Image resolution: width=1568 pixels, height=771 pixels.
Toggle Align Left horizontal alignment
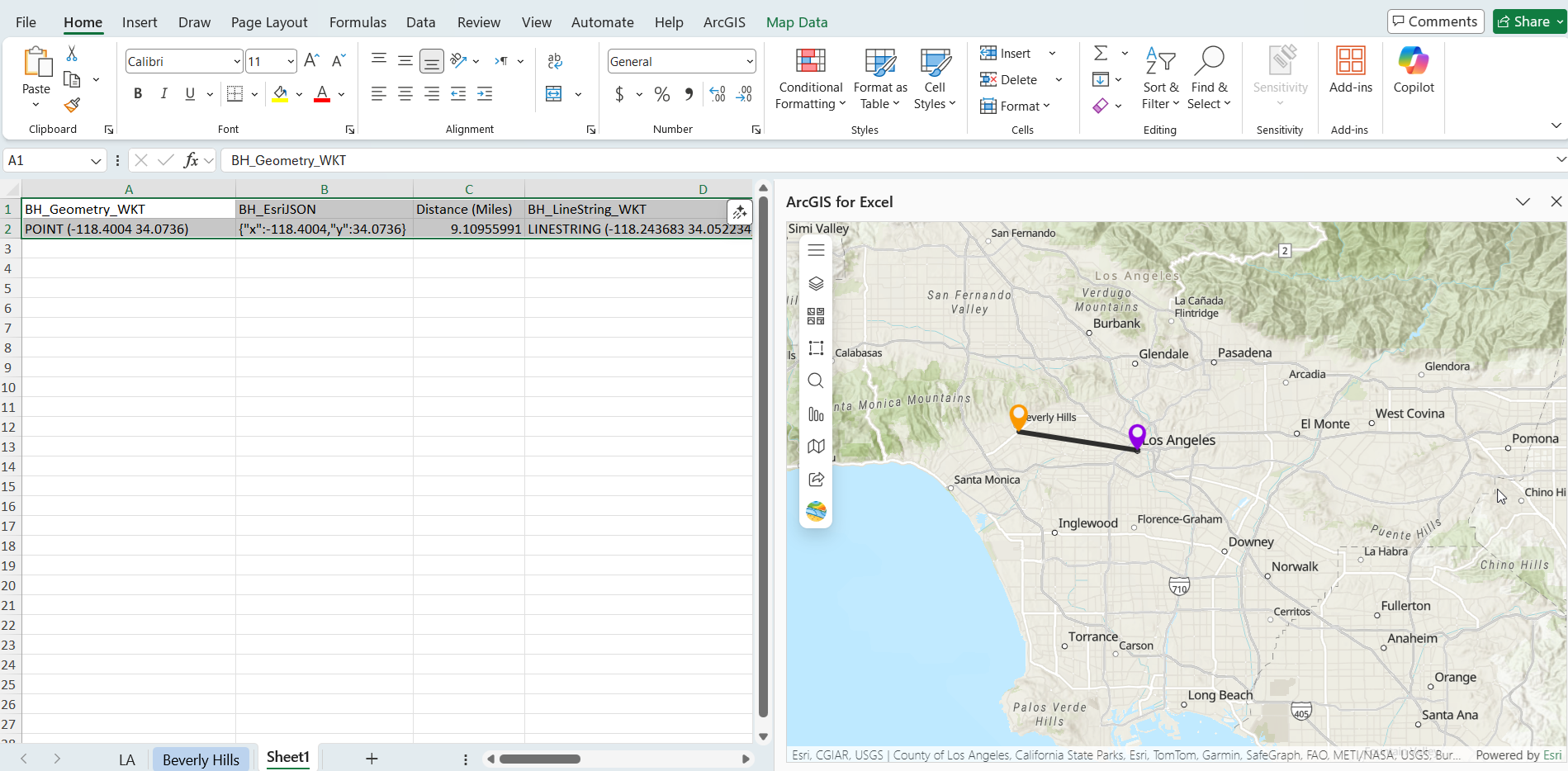pyautogui.click(x=379, y=94)
